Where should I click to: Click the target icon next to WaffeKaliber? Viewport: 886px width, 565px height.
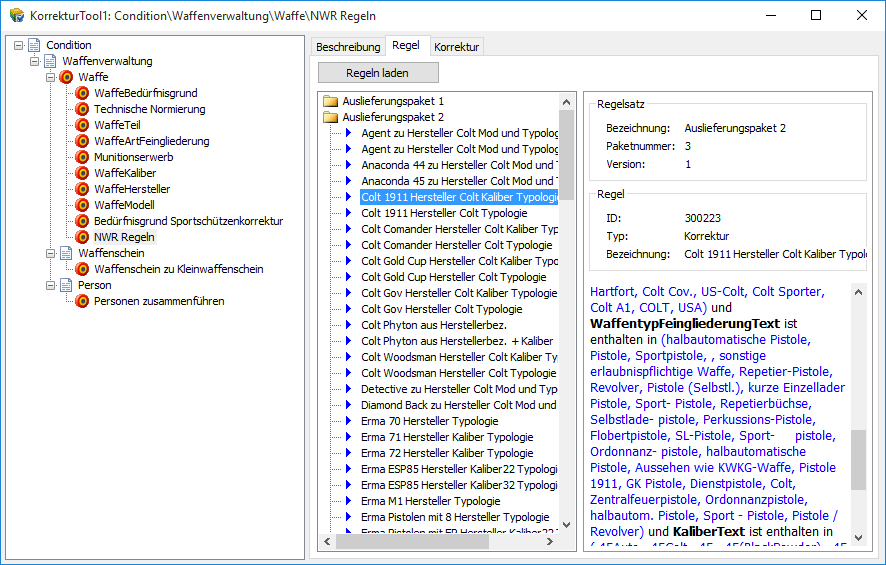83,173
